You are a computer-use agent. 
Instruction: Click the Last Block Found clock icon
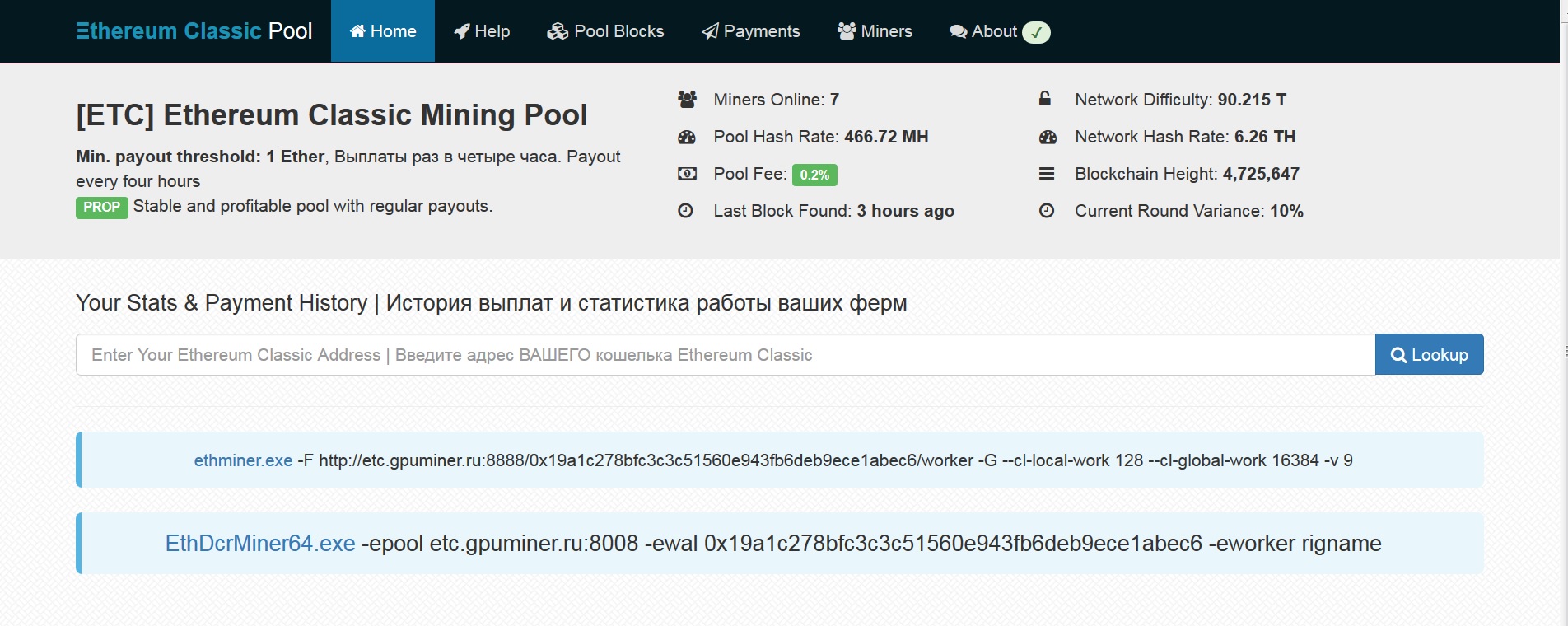click(685, 211)
